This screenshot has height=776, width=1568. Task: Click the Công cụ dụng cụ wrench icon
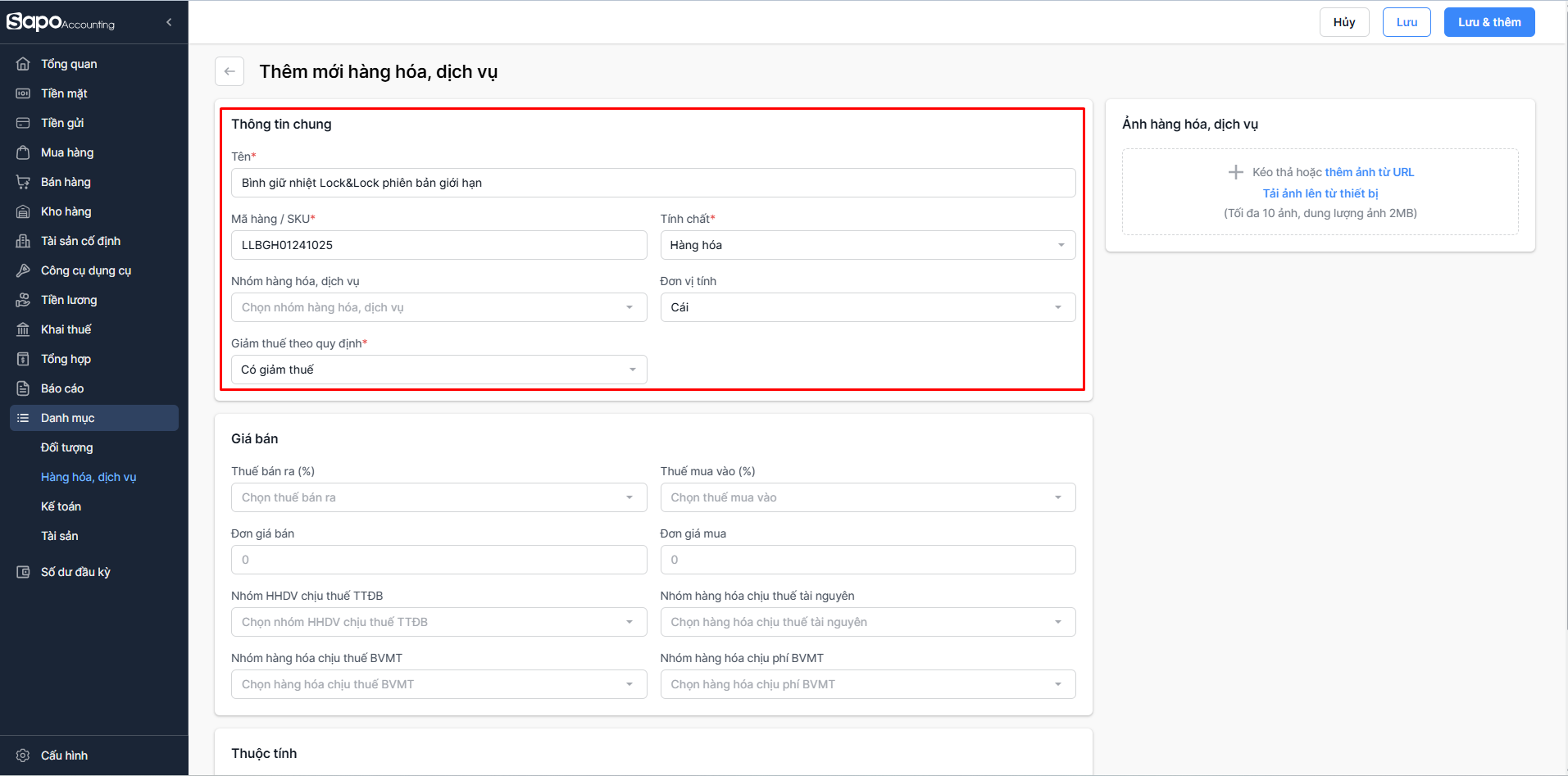pyautogui.click(x=23, y=270)
